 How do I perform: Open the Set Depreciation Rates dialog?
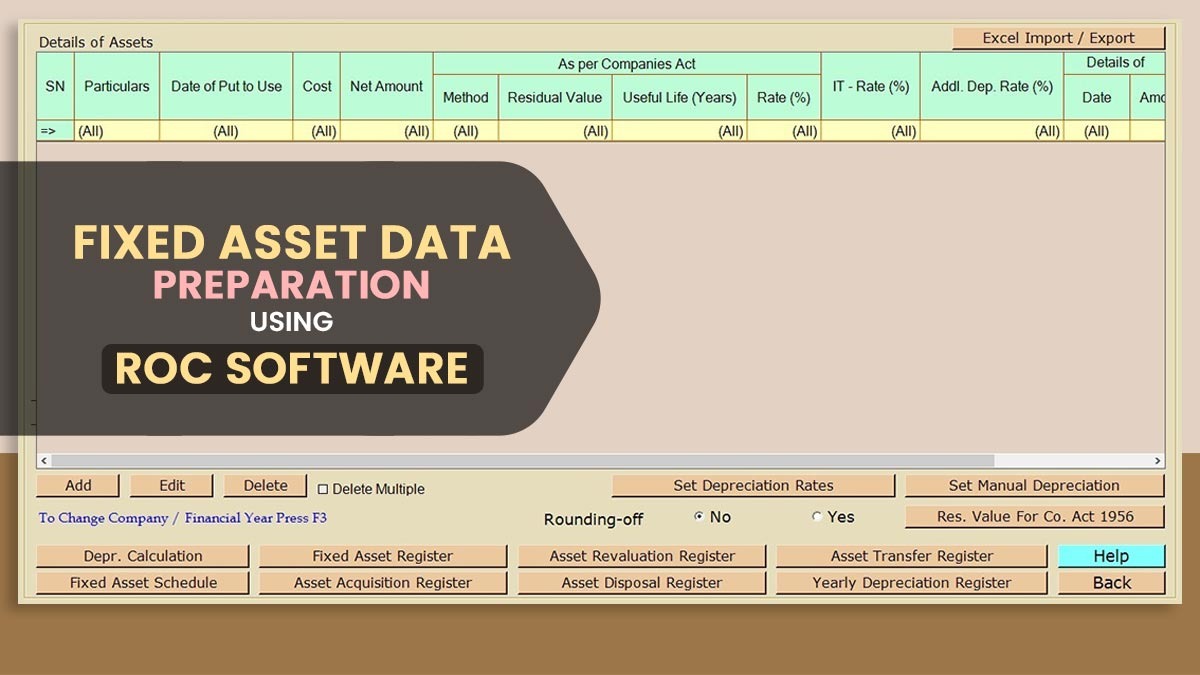pos(753,485)
